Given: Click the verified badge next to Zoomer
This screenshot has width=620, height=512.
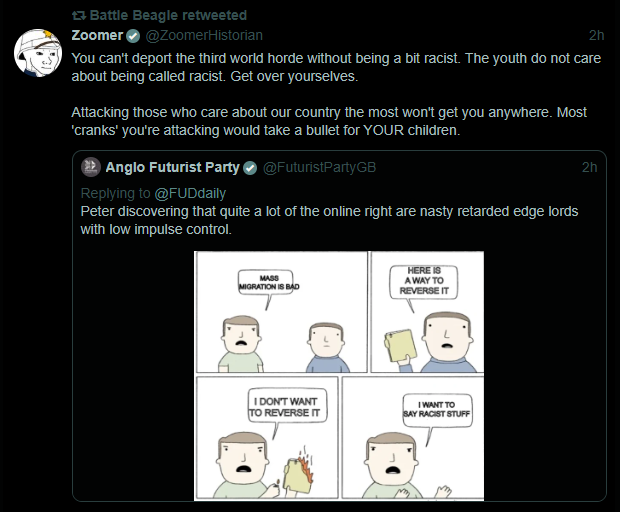Looking at the screenshot, I should pos(133,37).
